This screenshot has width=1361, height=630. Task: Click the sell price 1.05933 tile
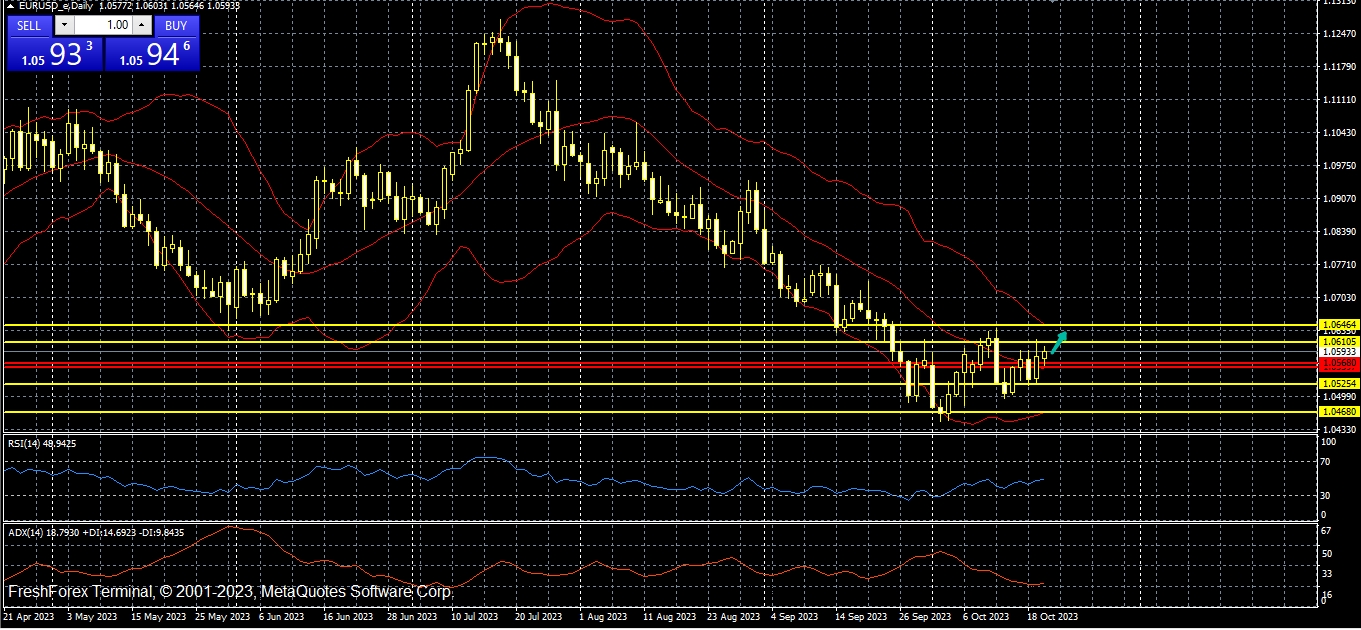click(54, 55)
